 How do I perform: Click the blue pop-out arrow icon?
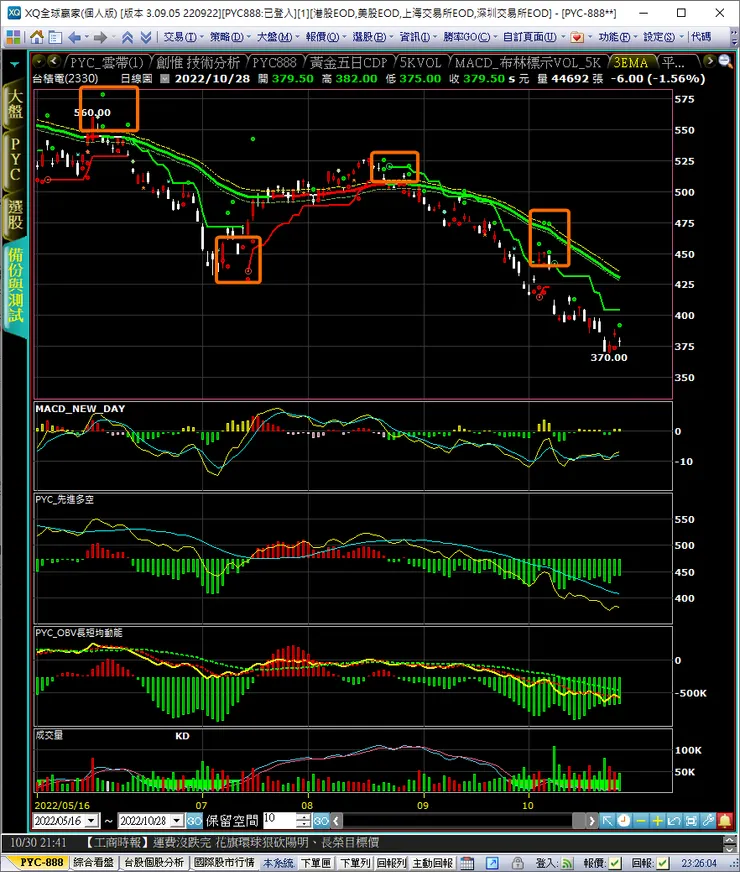pos(493,863)
